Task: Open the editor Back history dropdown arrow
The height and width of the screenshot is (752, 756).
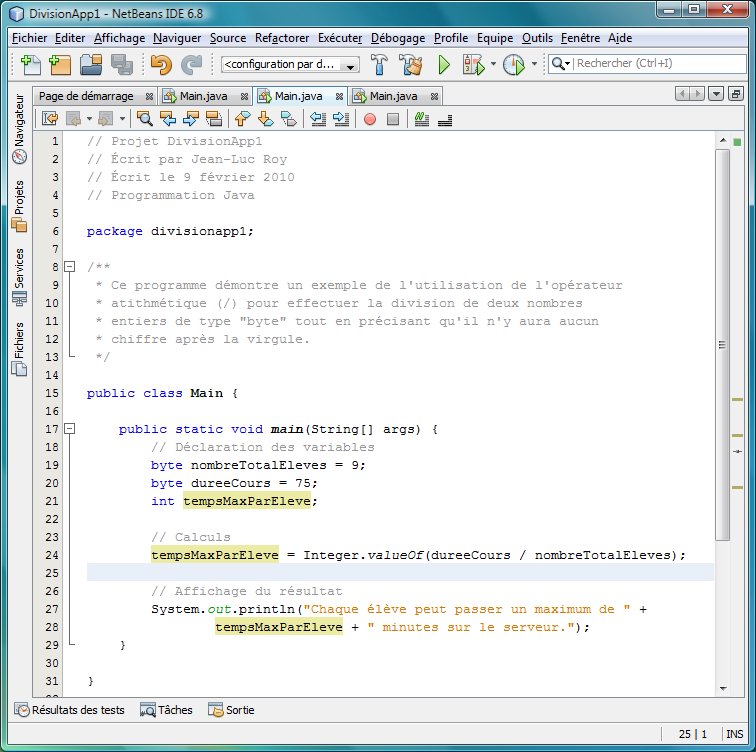Action: [89, 119]
